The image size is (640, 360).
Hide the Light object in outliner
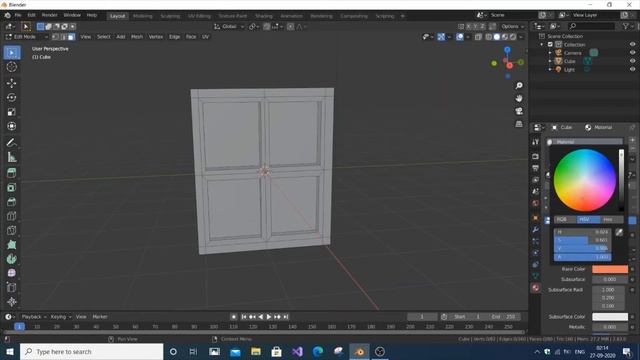point(632,69)
